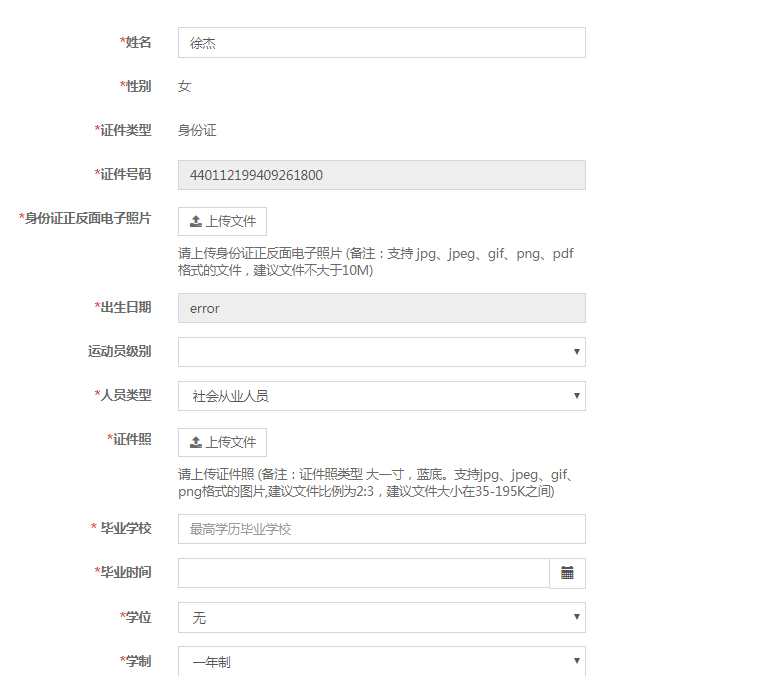Click the 女 gender value text

[184, 86]
